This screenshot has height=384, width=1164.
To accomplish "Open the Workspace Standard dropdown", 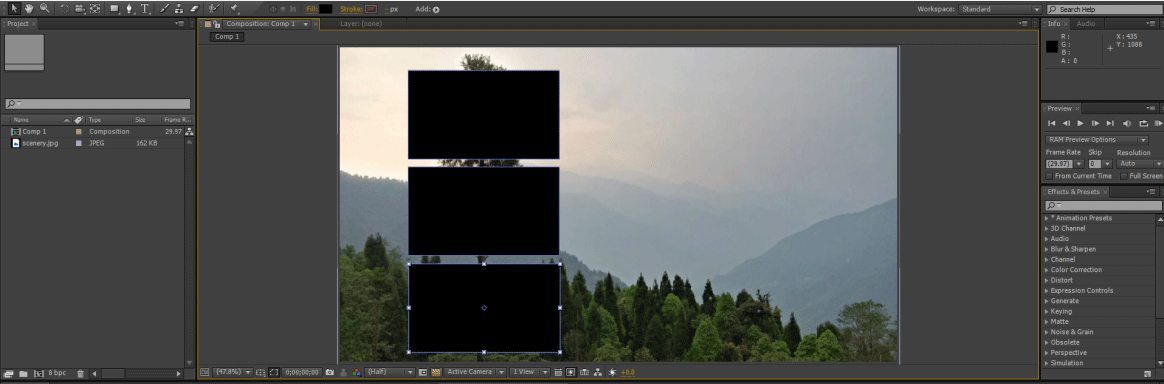I will 1000,10.
